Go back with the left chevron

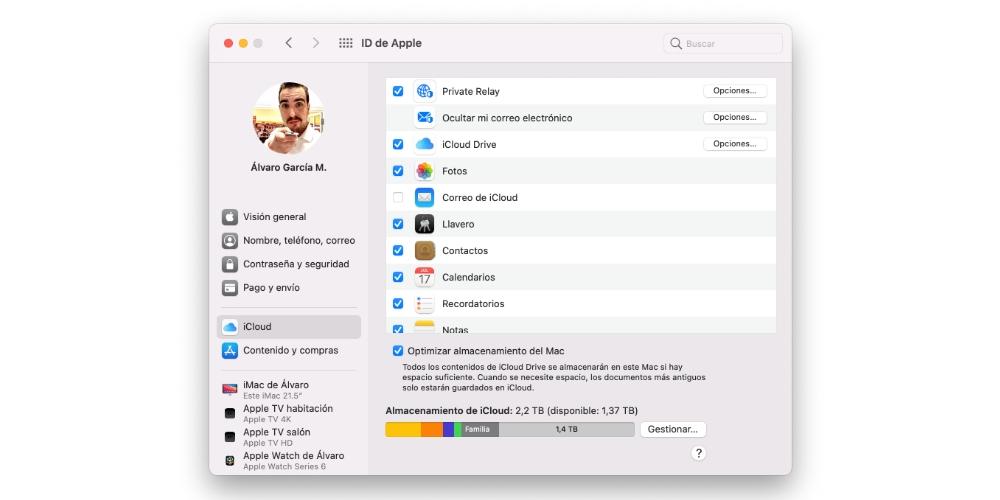coord(288,43)
